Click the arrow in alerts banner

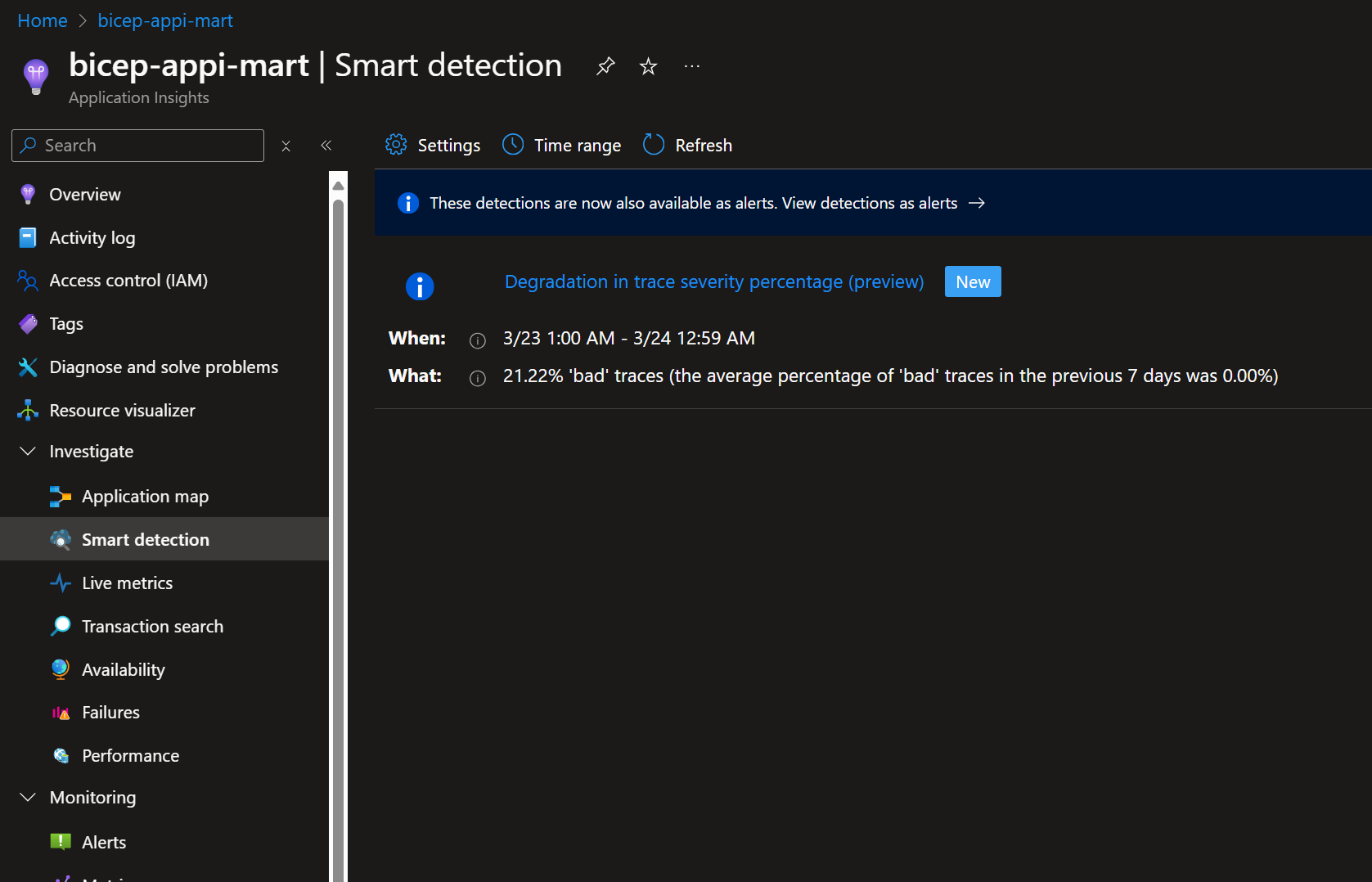[977, 203]
